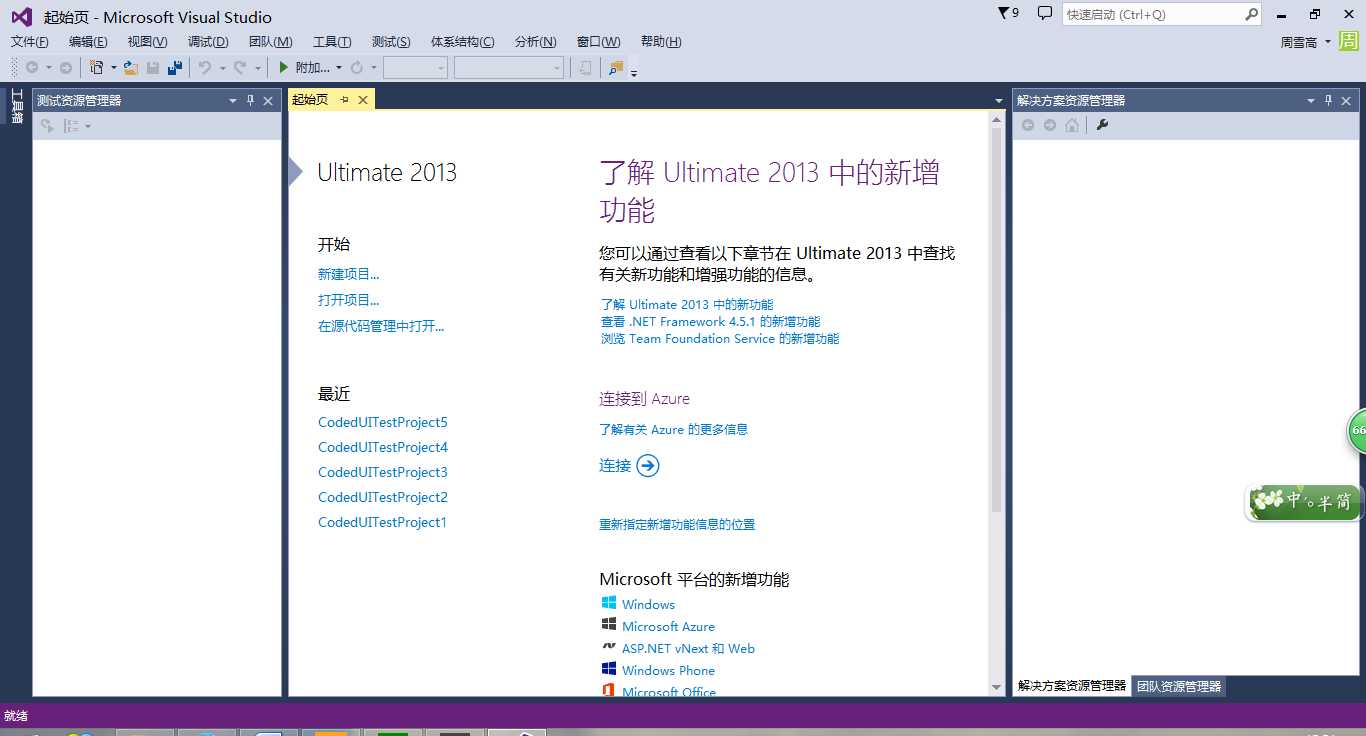Click 了解有关 Azure 的更多信息 link
Screen dimensions: 1366x736
(673, 429)
